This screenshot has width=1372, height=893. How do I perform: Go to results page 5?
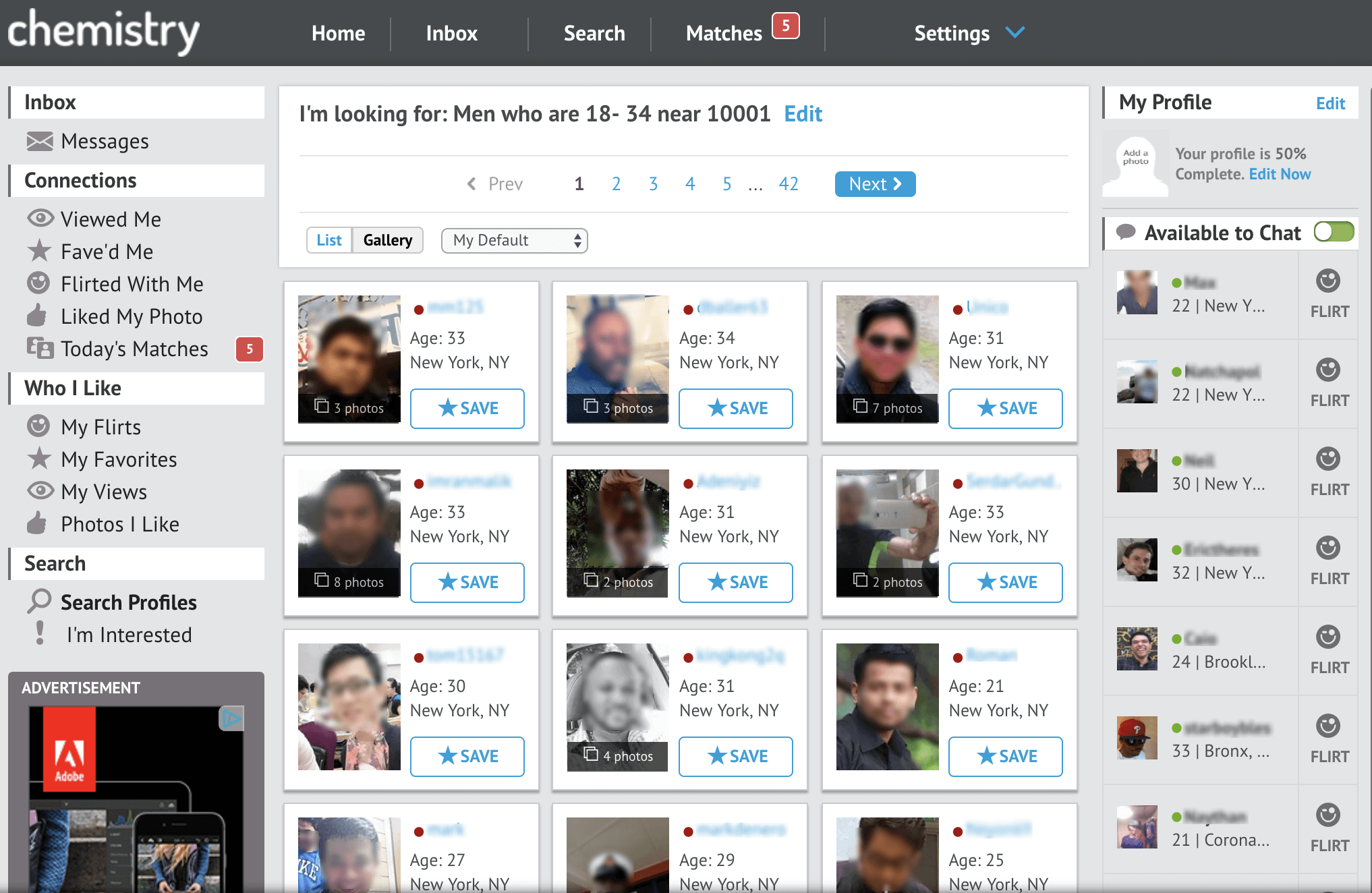coord(726,183)
